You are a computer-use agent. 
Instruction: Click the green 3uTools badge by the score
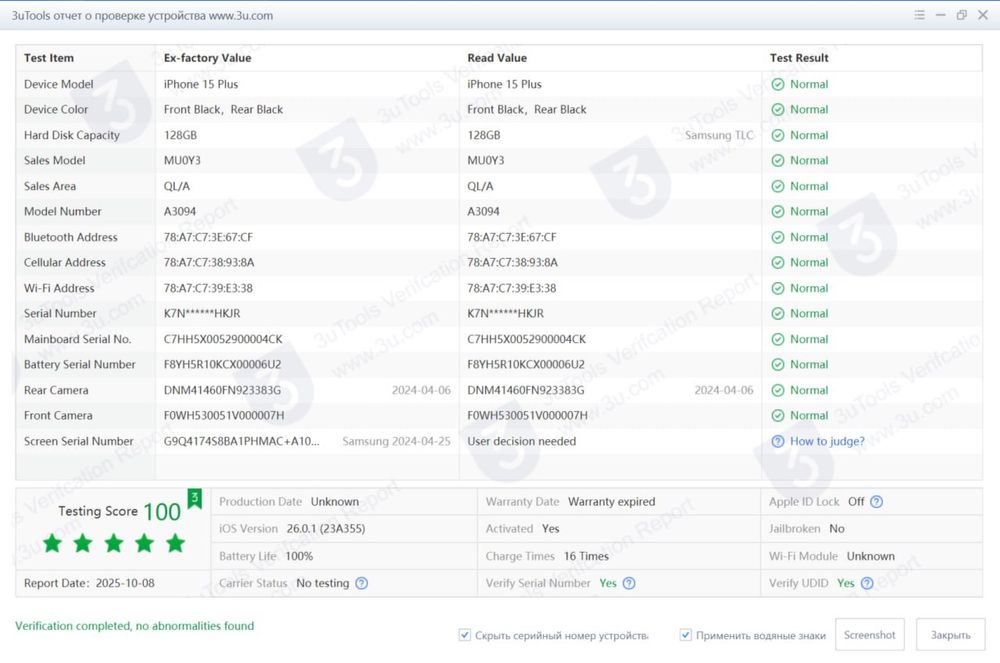(195, 499)
